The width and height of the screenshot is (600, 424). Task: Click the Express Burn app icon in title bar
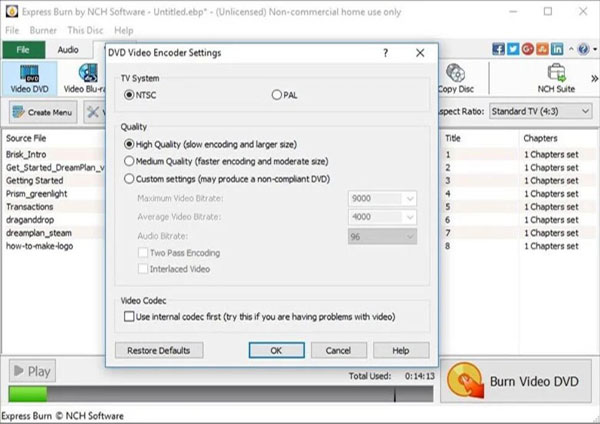click(x=11, y=11)
